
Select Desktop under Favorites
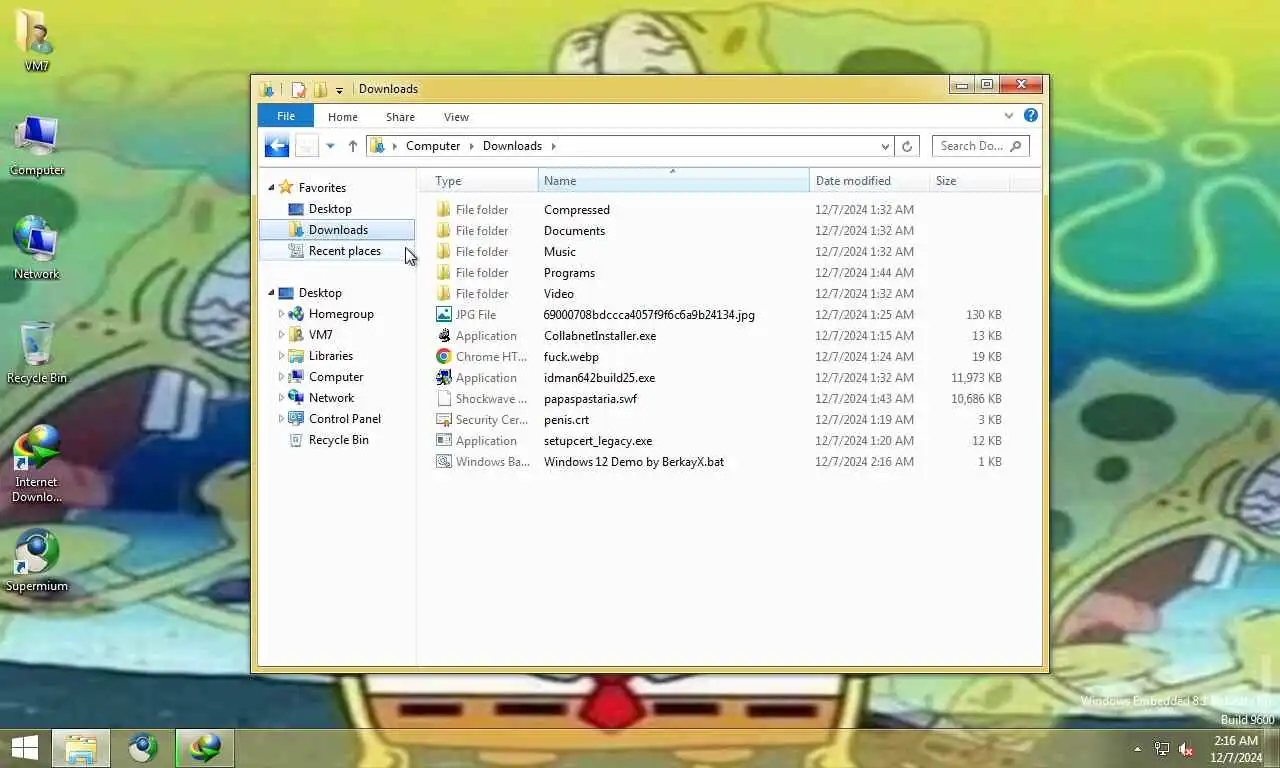pos(330,209)
